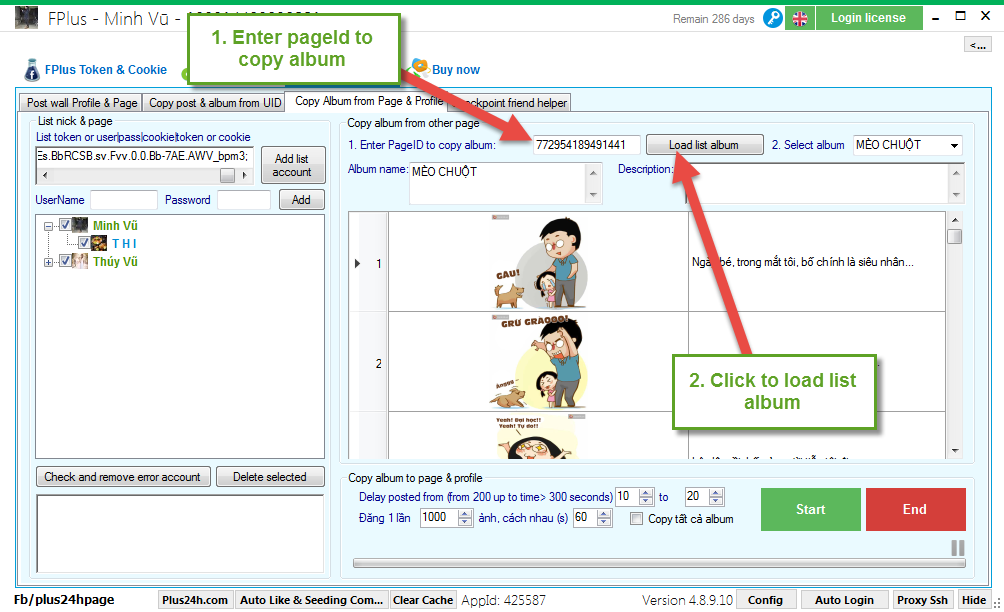This screenshot has width=1004, height=612.
Task: Expand the Thúy Vũ tree node
Action: [48, 262]
